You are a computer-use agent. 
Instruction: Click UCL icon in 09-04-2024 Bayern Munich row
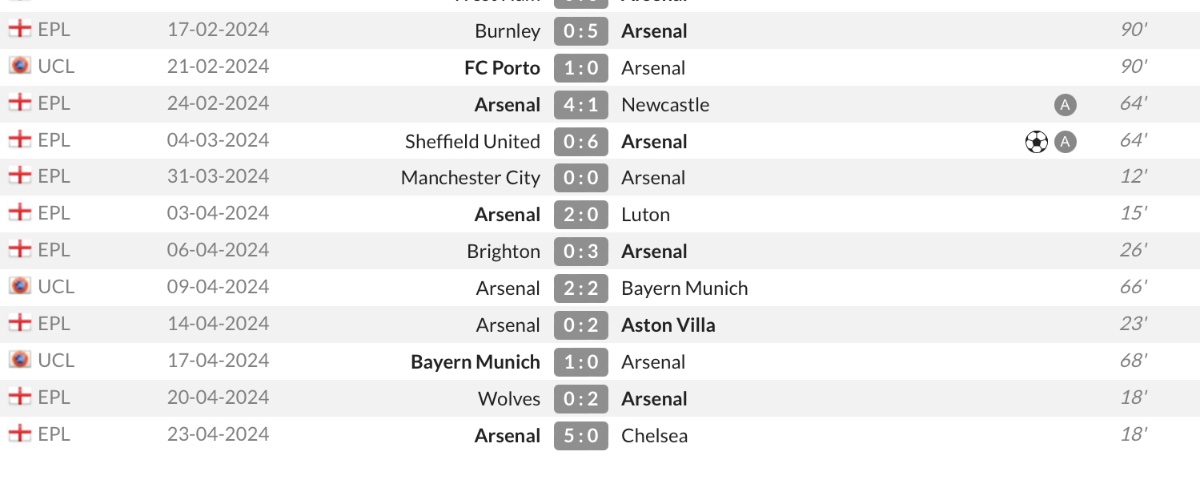(x=19, y=287)
